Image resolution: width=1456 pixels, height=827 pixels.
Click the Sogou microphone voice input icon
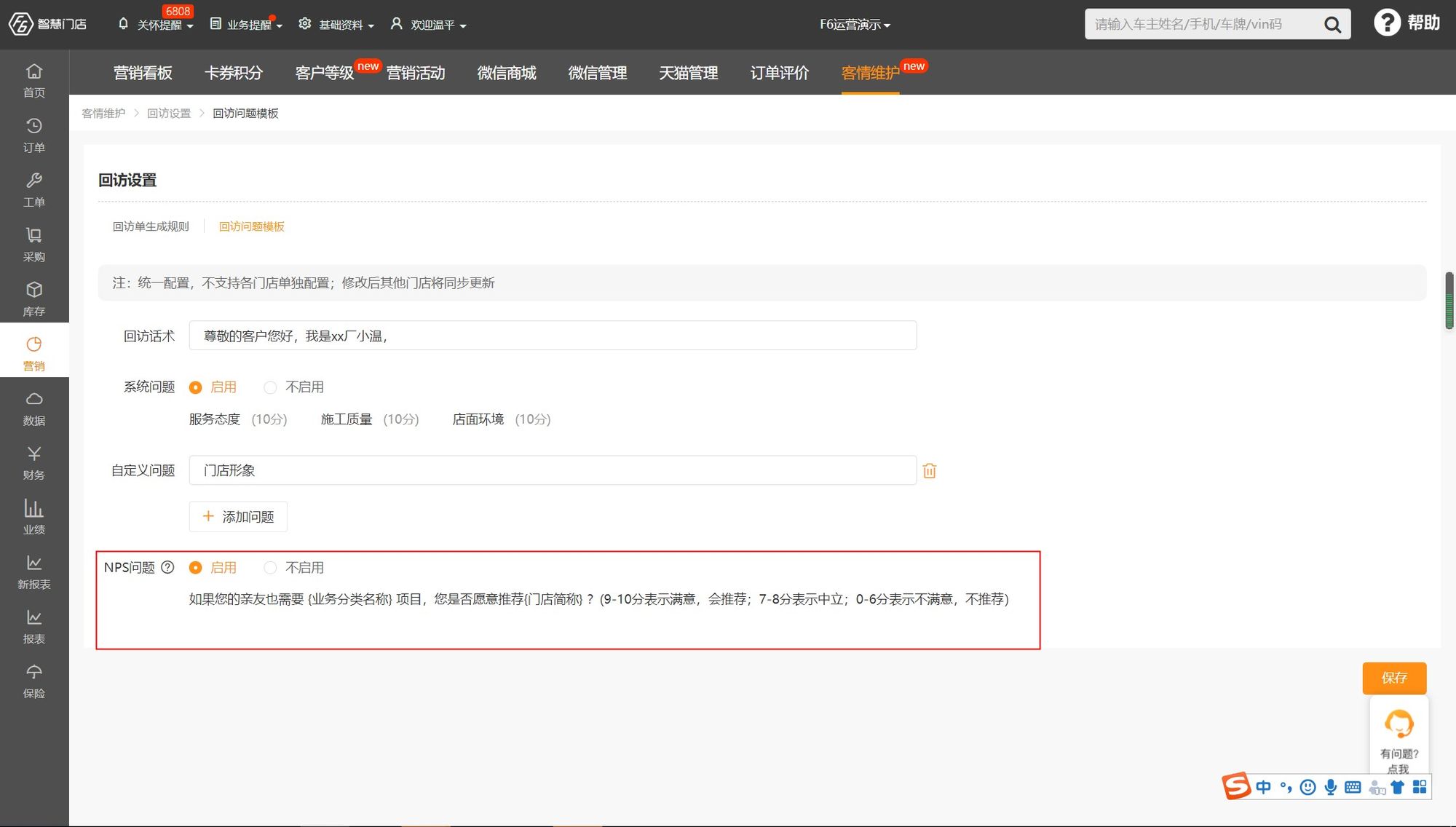click(x=1331, y=787)
